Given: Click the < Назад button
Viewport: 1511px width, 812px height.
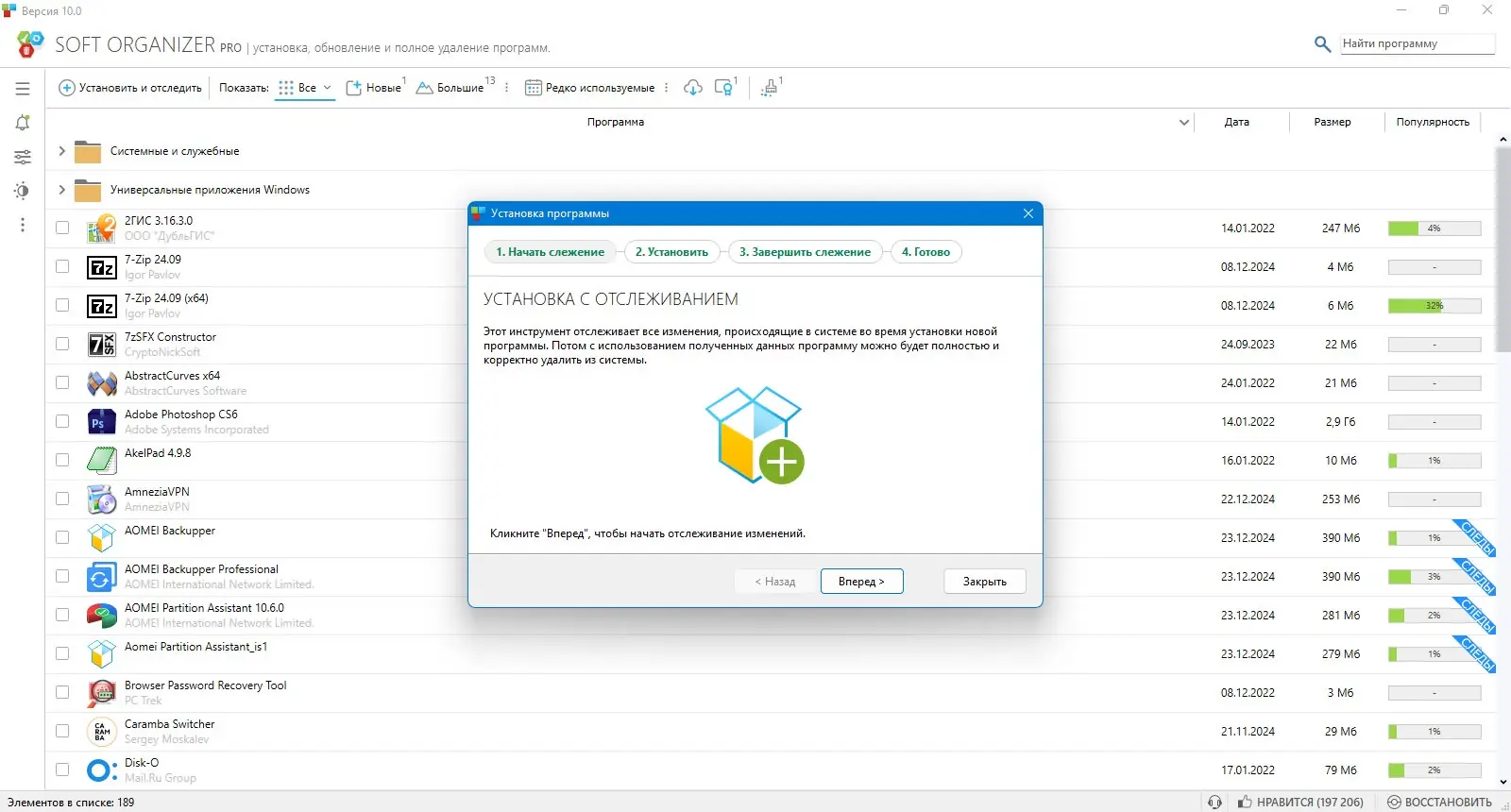Looking at the screenshot, I should coord(775,582).
